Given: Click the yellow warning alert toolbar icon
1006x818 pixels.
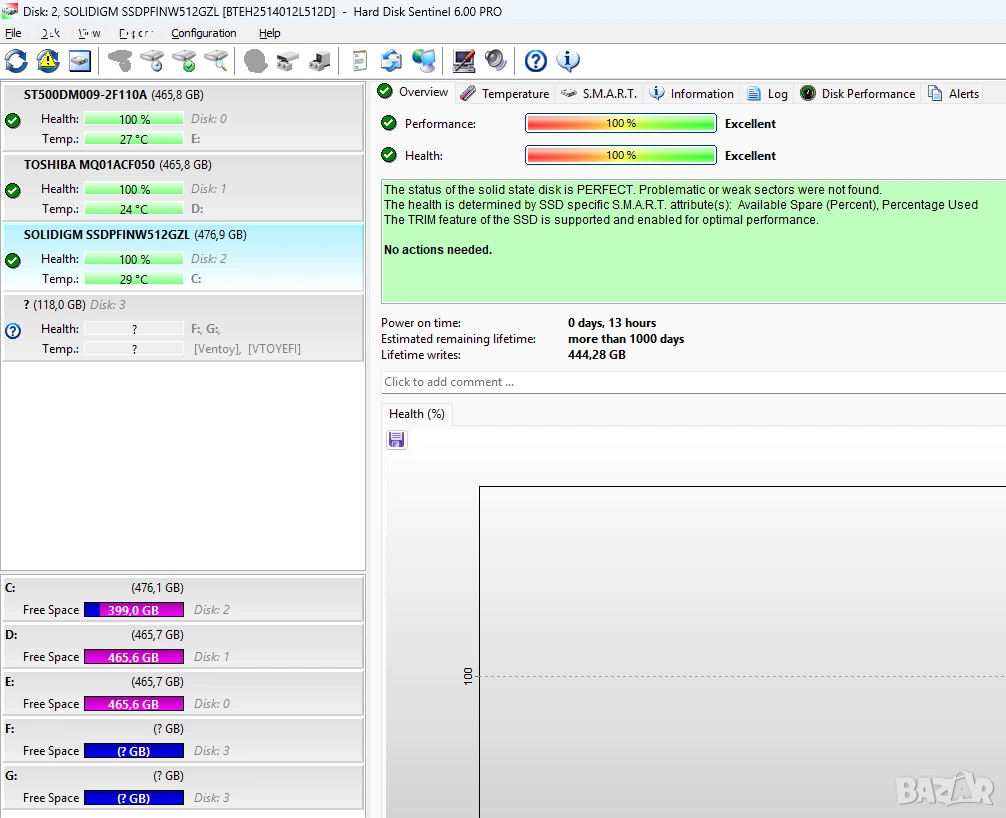Looking at the screenshot, I should click(48, 61).
